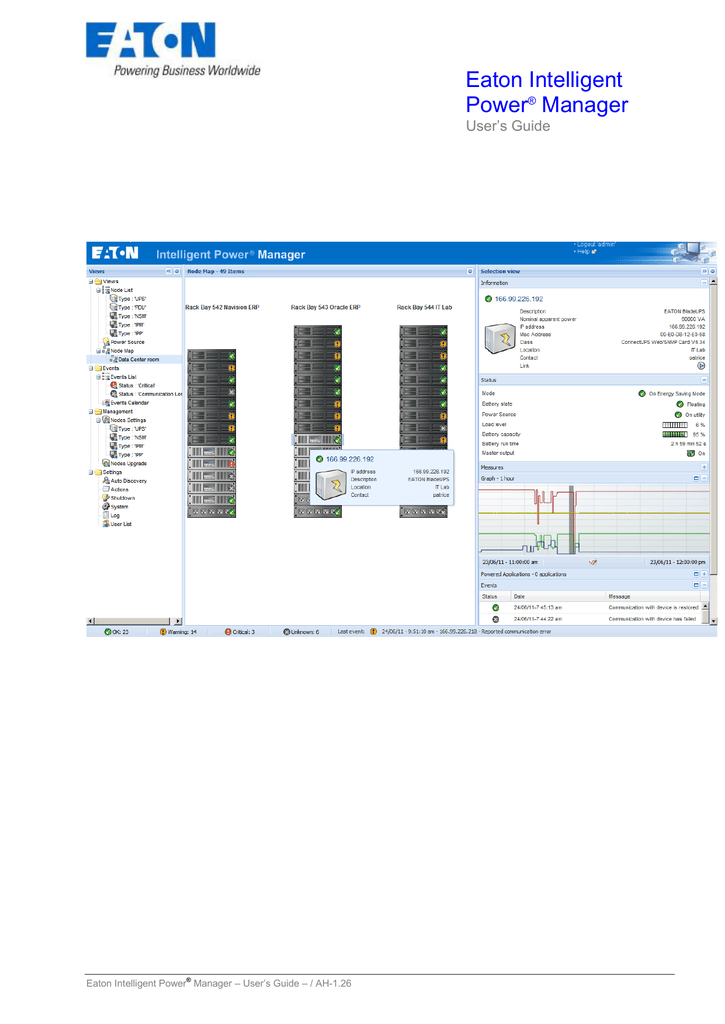
Task: Collapse the Selection view panel with the double-arrow
Action: [704, 271]
